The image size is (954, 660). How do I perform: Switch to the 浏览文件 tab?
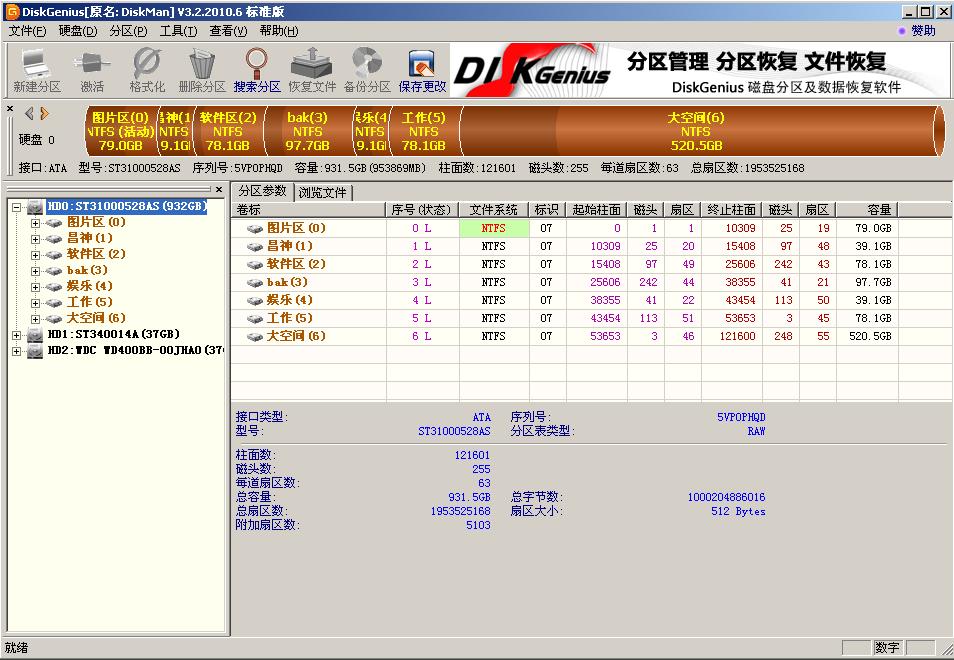tap(322, 192)
